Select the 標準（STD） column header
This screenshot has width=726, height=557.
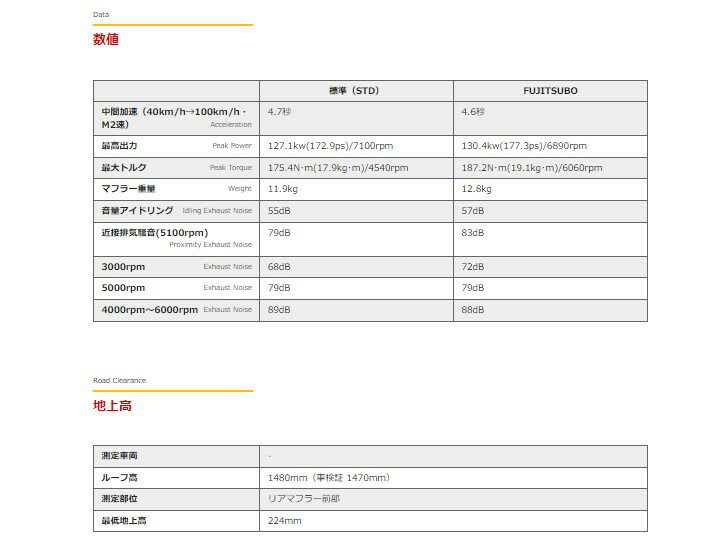[354, 91]
